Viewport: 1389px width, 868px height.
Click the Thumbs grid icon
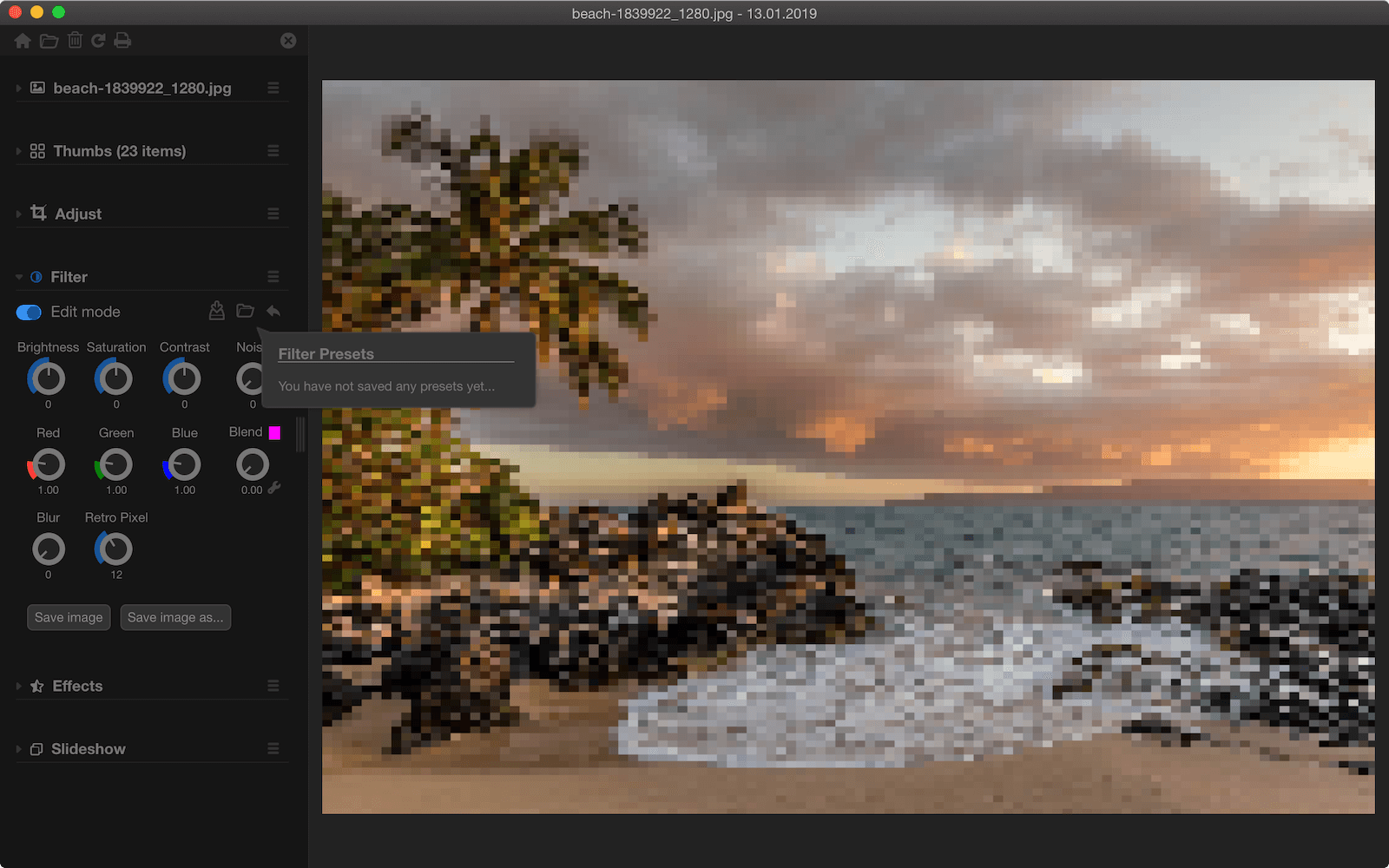(37, 151)
